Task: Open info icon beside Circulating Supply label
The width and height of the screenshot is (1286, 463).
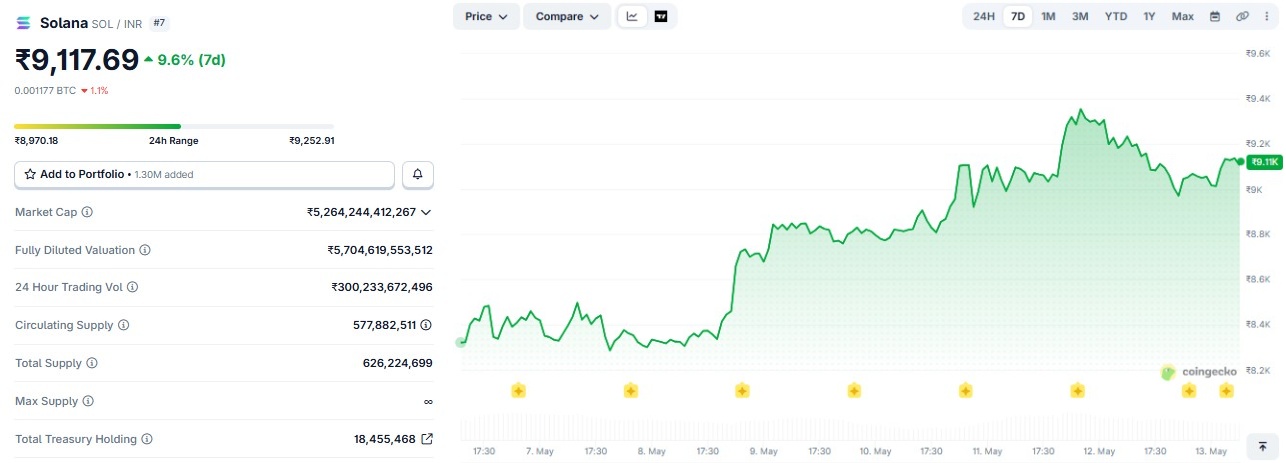Action: [124, 325]
